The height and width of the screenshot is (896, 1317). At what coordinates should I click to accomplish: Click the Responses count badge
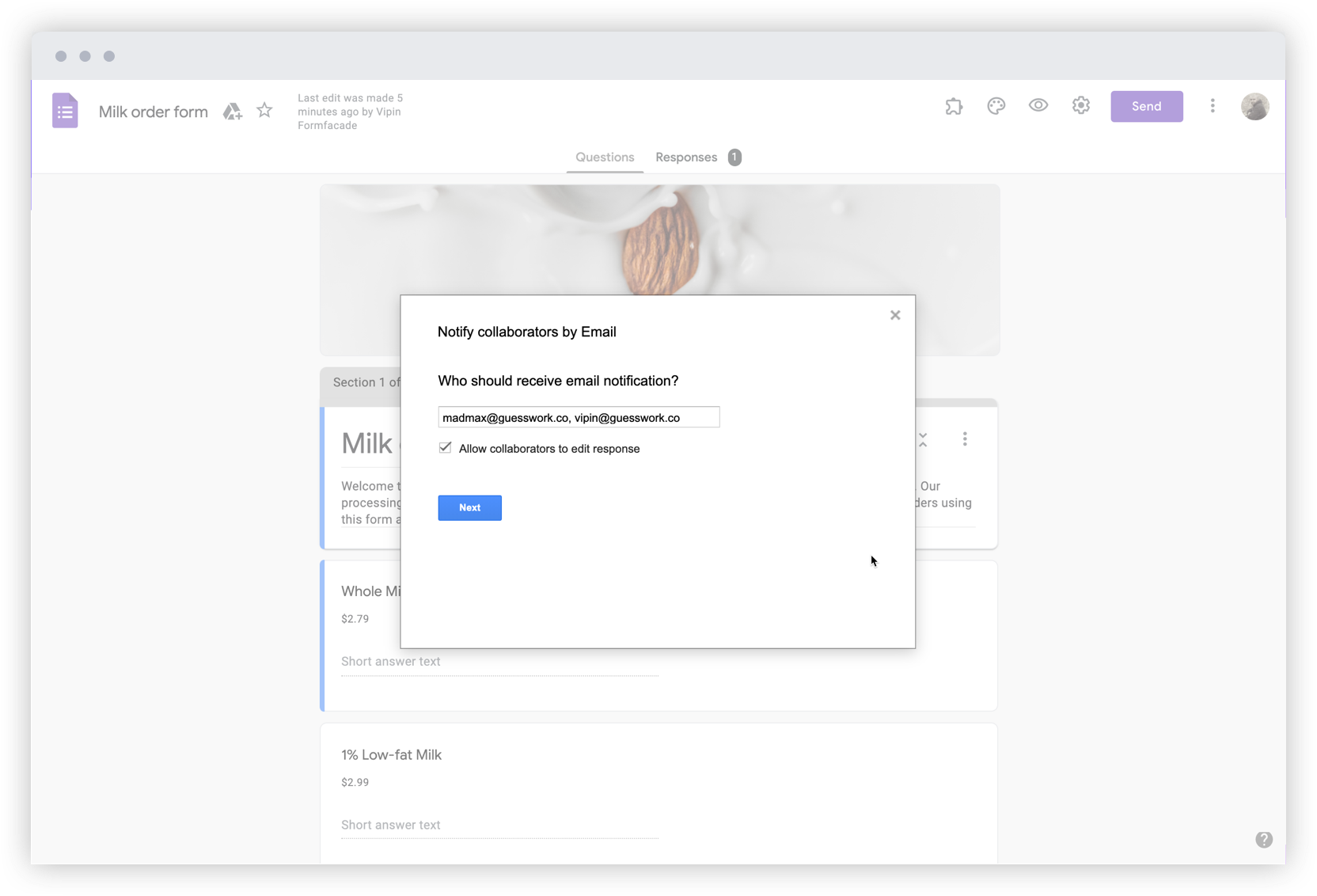[x=734, y=157]
